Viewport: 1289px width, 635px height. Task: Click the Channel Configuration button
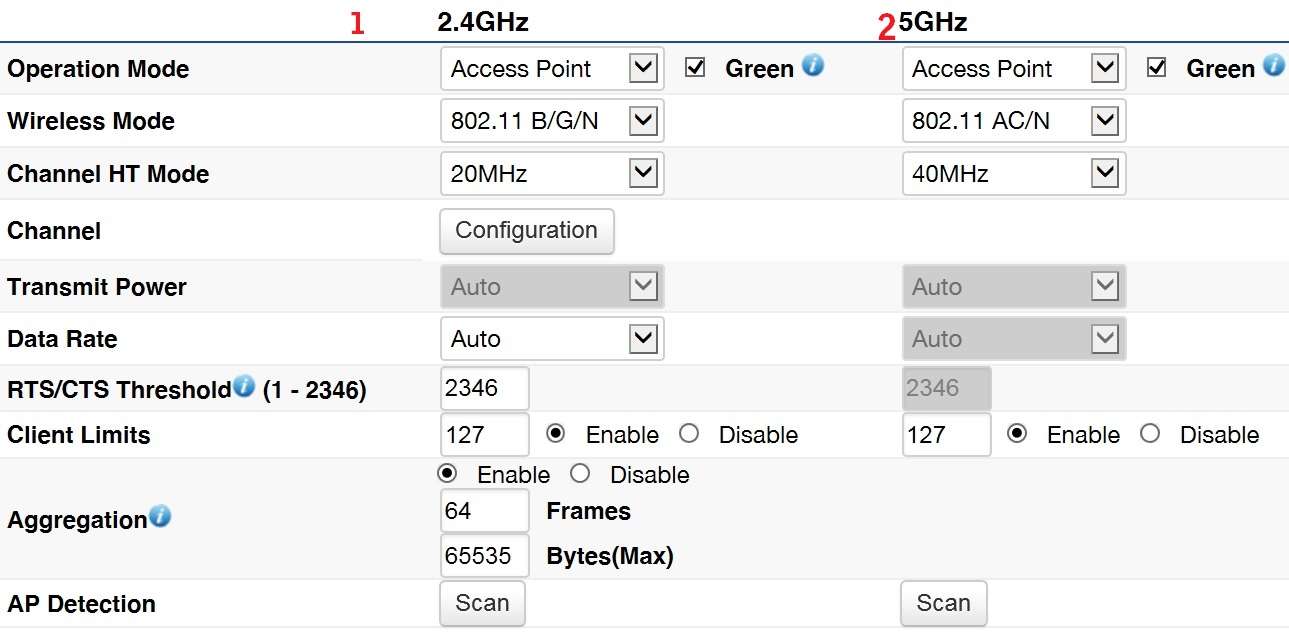[x=526, y=231]
